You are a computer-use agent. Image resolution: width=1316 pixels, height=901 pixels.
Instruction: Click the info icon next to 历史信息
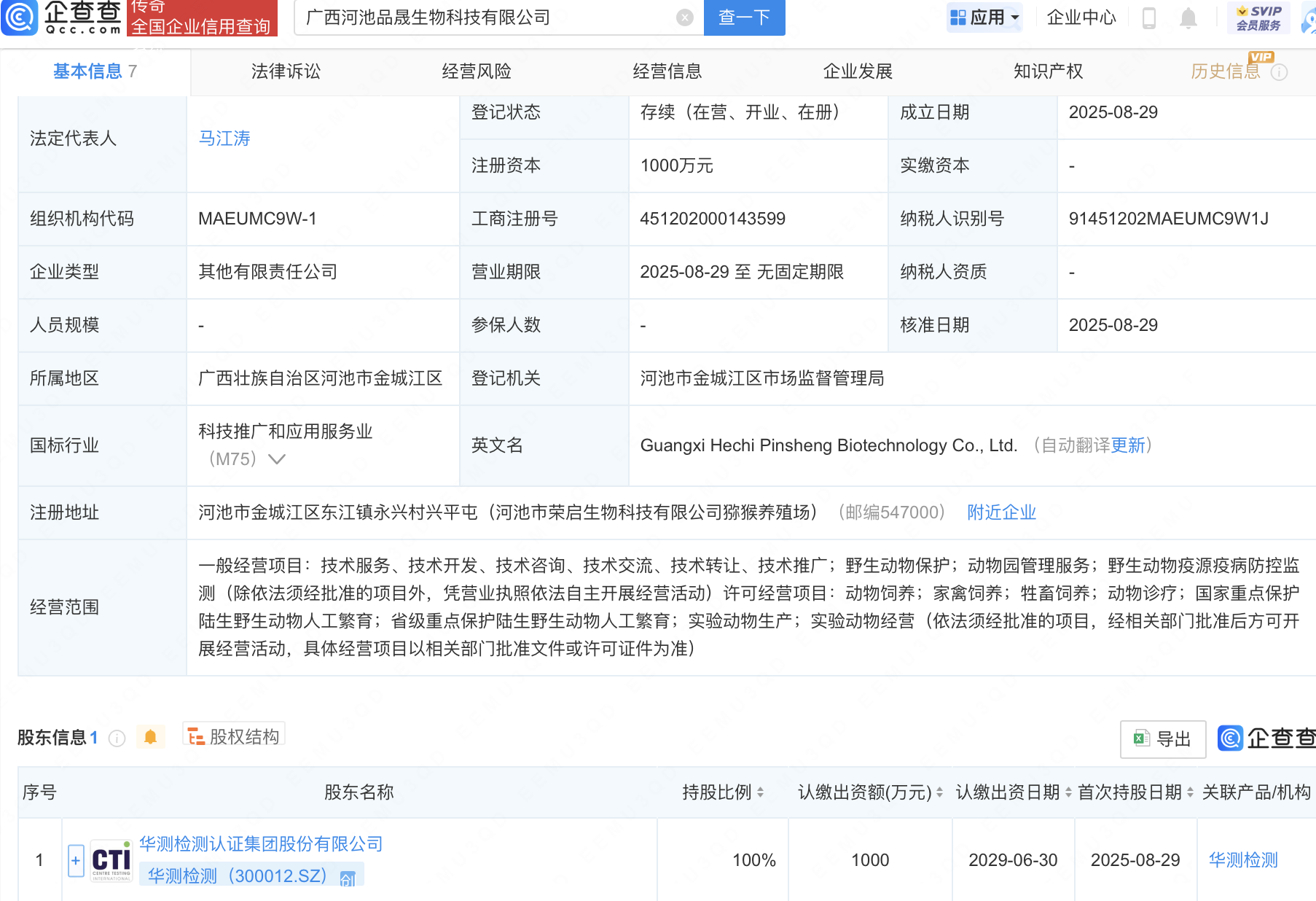click(x=1280, y=72)
